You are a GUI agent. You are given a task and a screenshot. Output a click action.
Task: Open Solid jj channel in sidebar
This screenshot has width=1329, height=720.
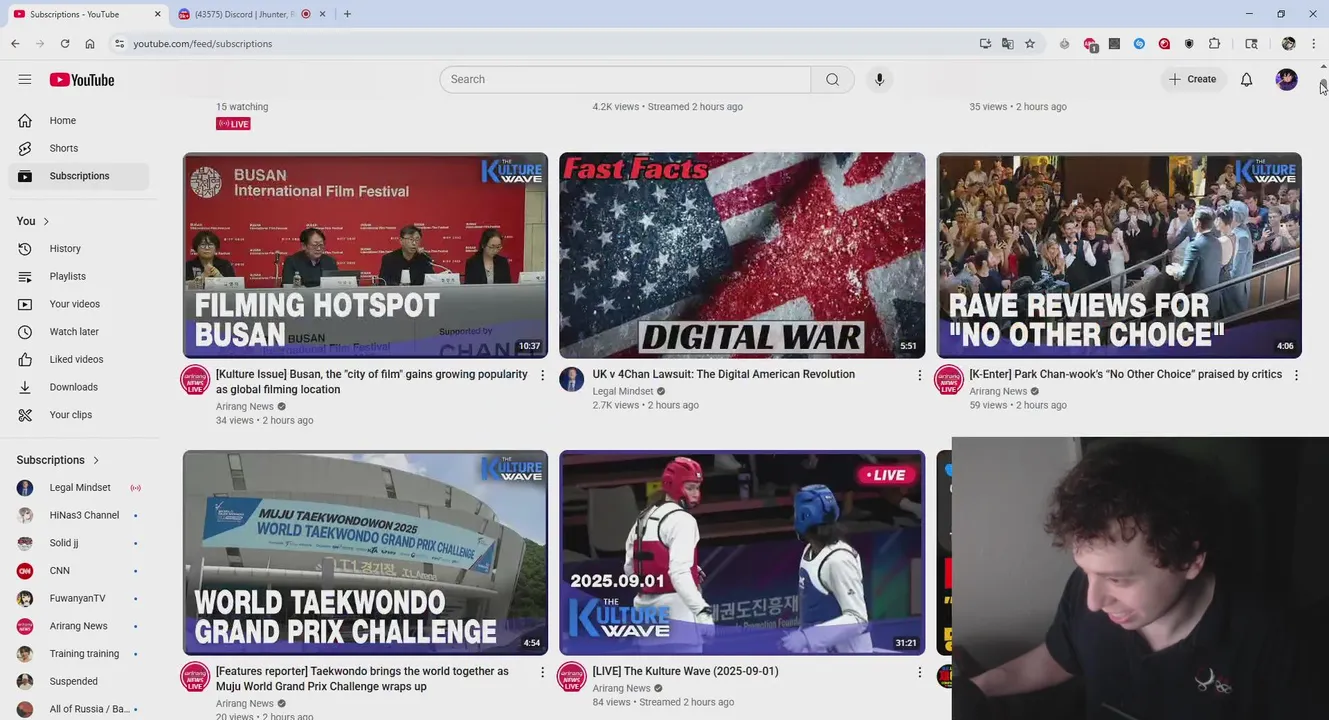pos(79,543)
